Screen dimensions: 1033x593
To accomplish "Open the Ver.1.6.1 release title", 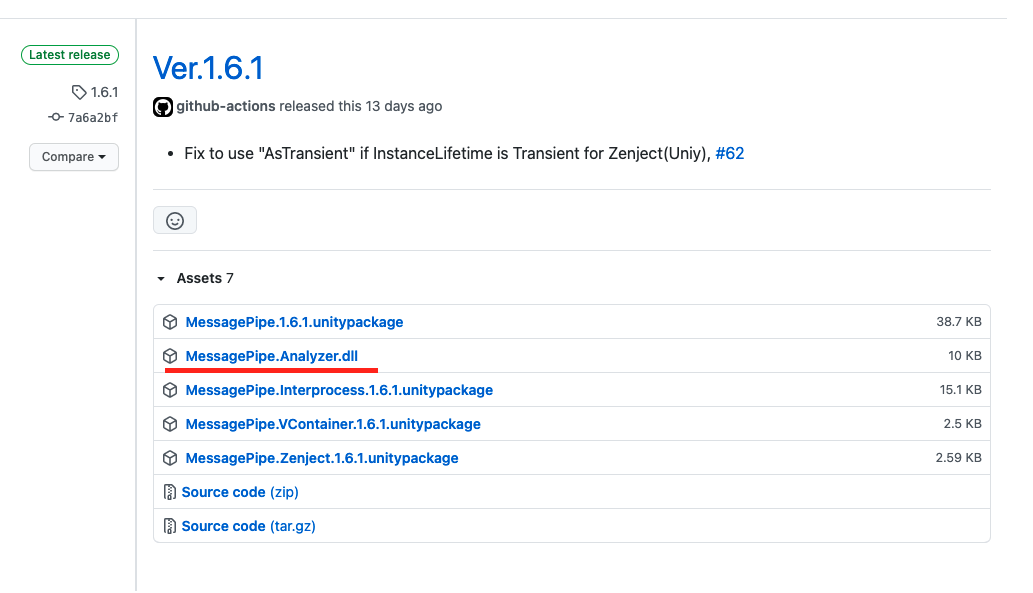I will (x=208, y=68).
